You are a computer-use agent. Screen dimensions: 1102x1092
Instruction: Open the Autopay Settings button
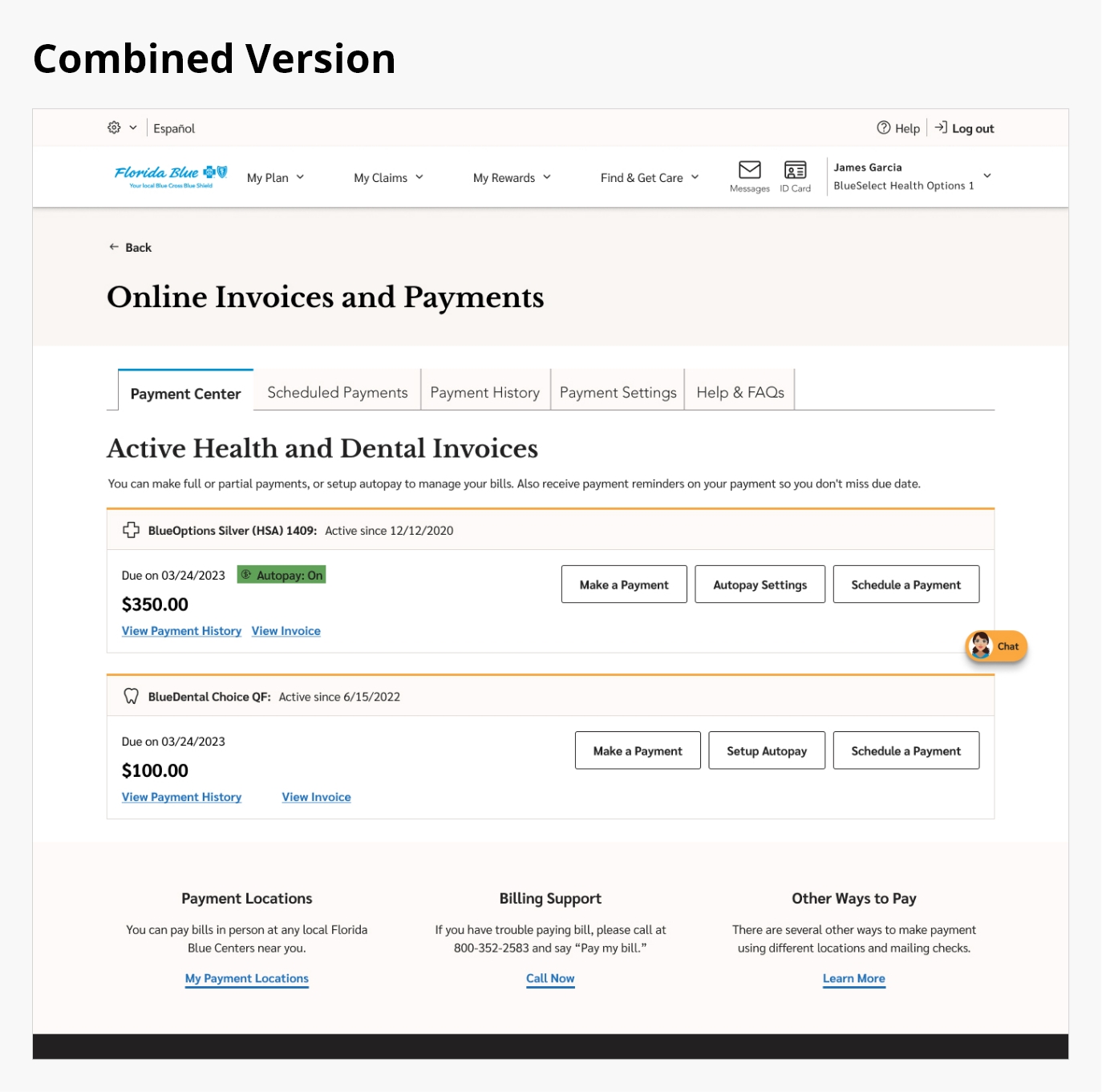tap(760, 584)
